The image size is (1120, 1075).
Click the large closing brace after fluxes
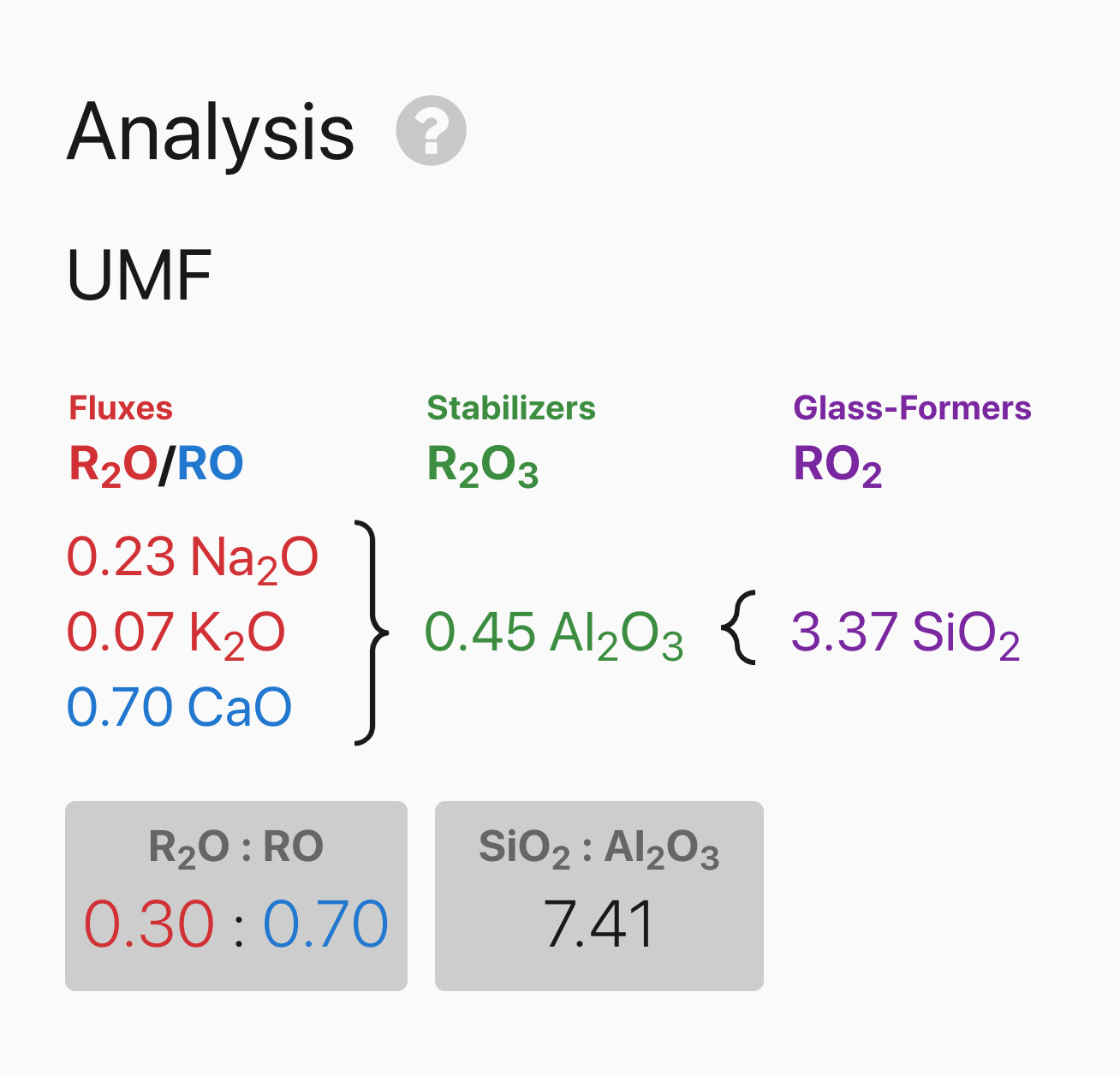[x=372, y=633]
